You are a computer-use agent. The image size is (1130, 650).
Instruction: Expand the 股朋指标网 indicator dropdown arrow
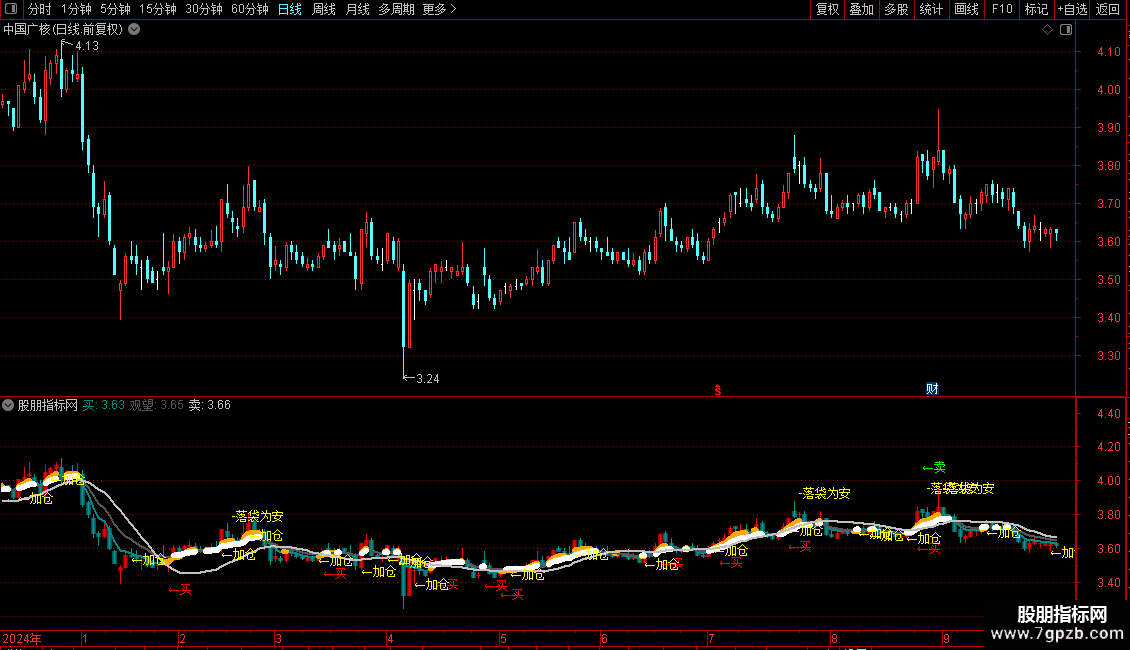coord(8,405)
